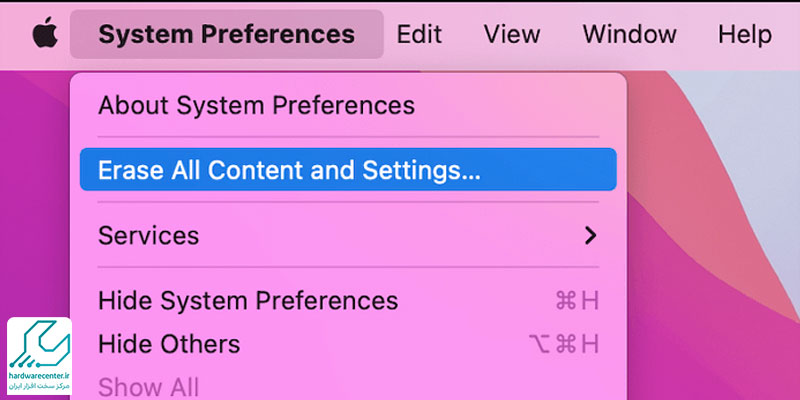Click the ⌘H shortcut hint
The height and width of the screenshot is (400, 800).
click(x=577, y=301)
